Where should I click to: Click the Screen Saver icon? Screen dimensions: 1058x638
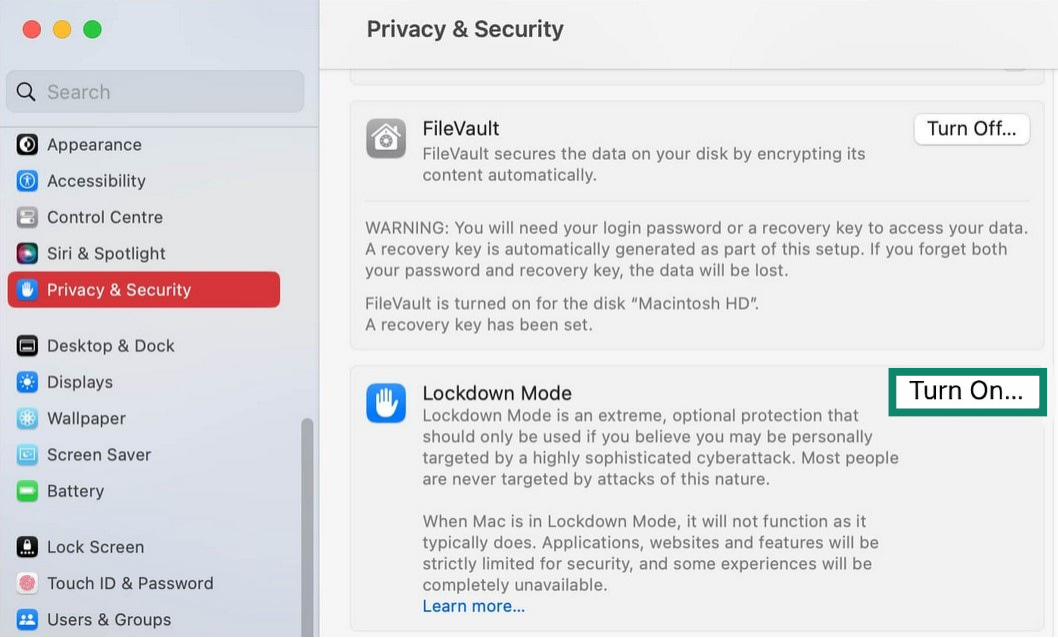(x=27, y=454)
